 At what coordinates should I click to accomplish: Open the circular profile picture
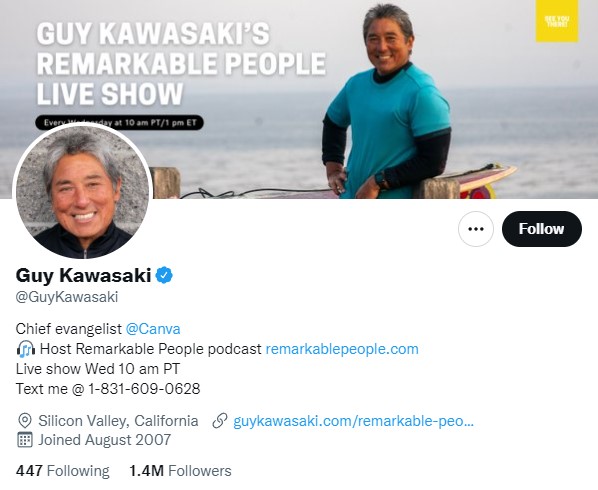(x=83, y=191)
